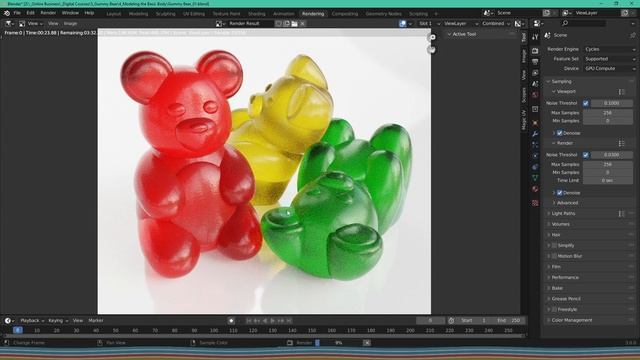Toggle Viewport Noise Threshold checkbox
The image size is (640, 360).
pyautogui.click(x=586, y=103)
